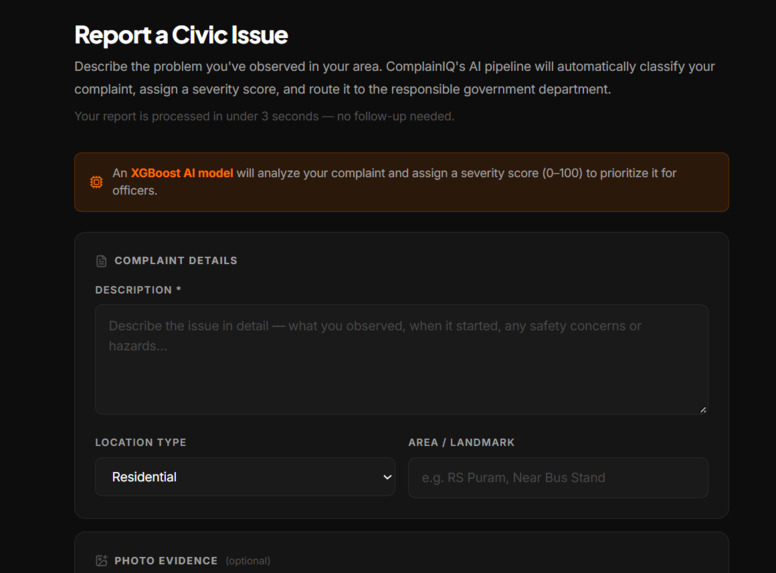
Task: Click the intro paragraph mentioning ComplainIQ's AI pipeline
Action: 394,78
